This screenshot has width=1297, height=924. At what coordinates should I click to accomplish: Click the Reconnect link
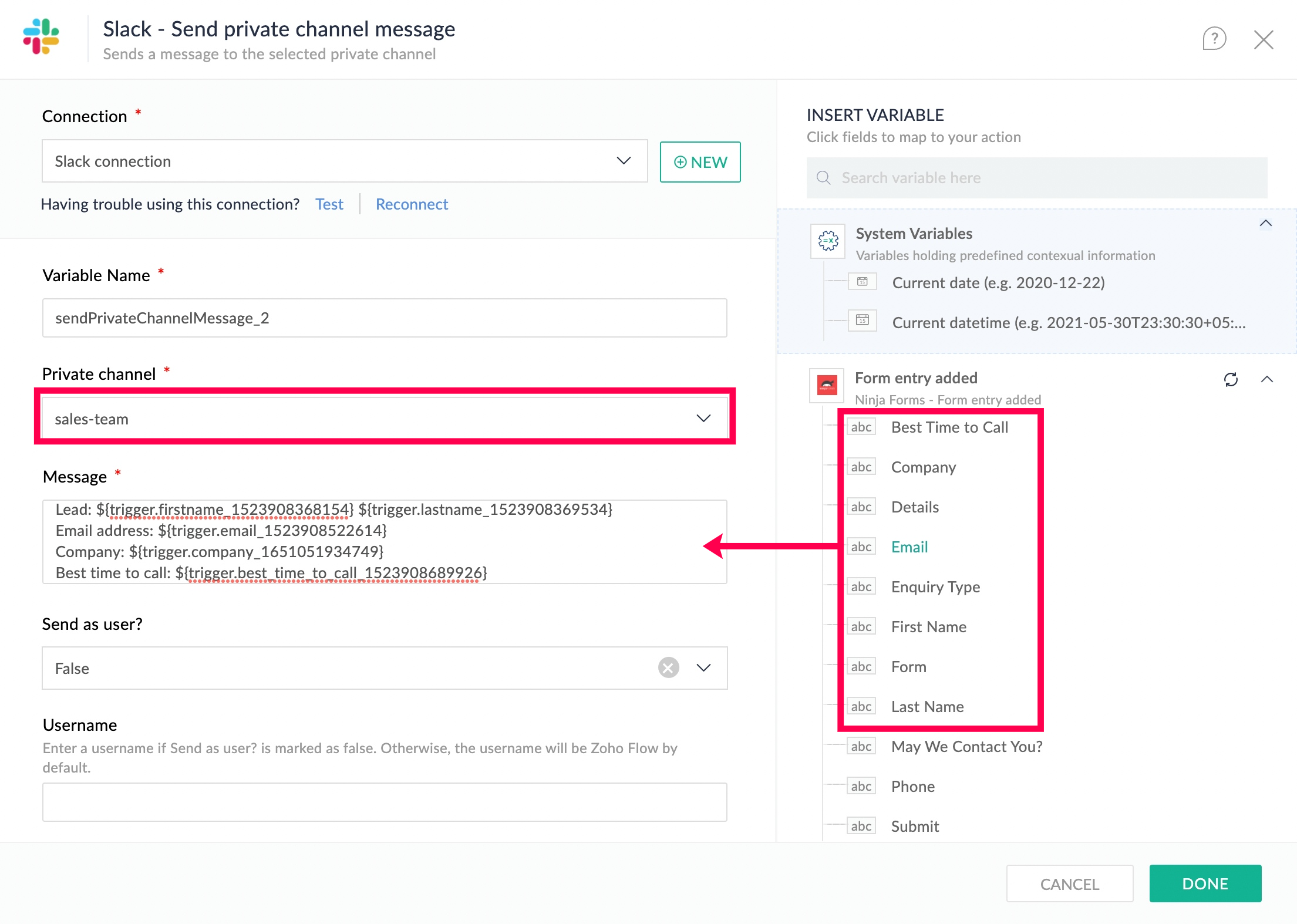click(x=412, y=204)
